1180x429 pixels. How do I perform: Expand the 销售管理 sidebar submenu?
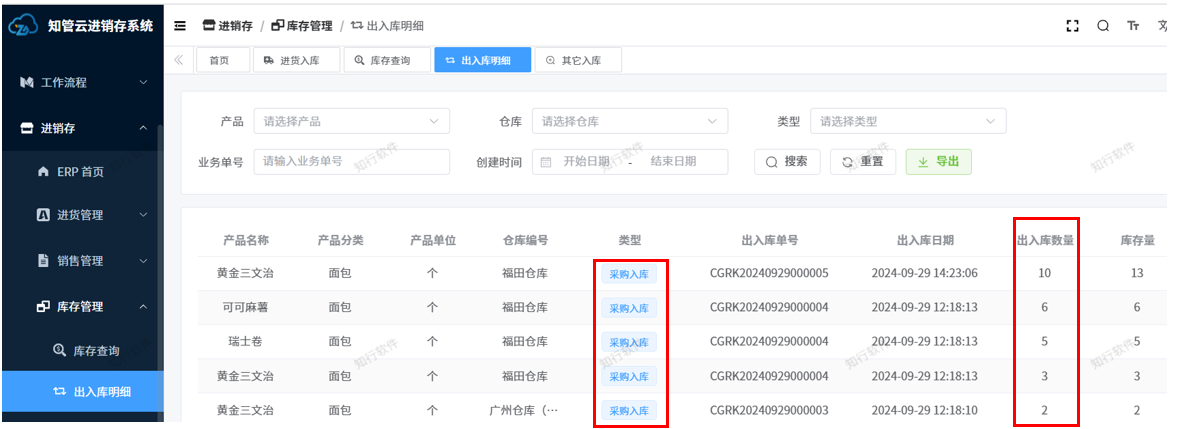tap(80, 261)
